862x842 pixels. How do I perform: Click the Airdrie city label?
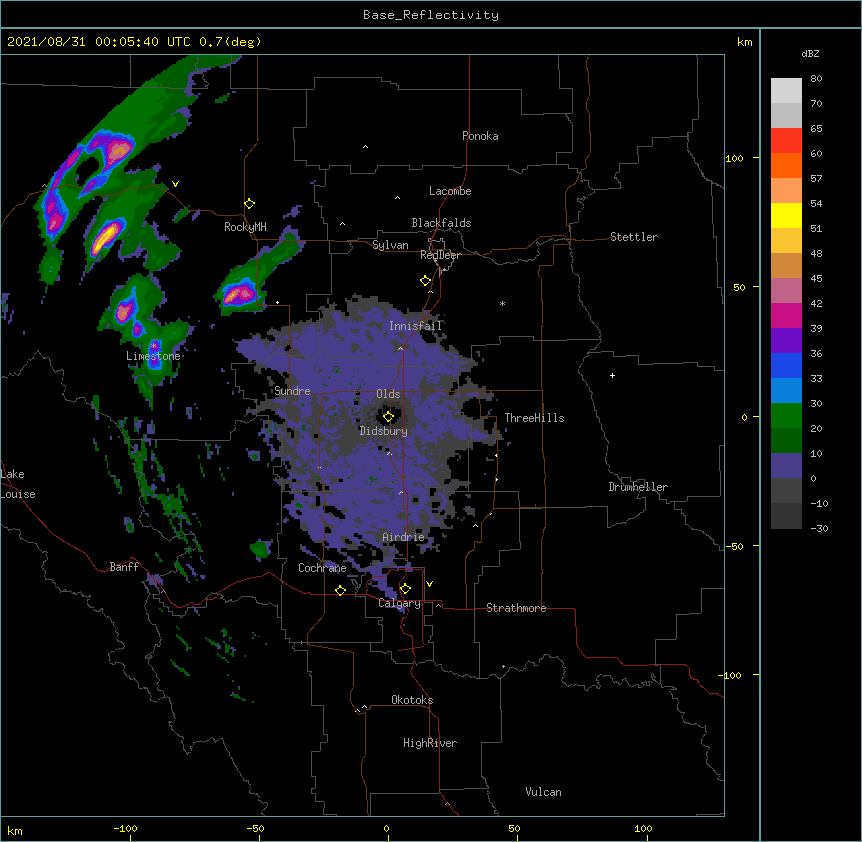click(404, 537)
